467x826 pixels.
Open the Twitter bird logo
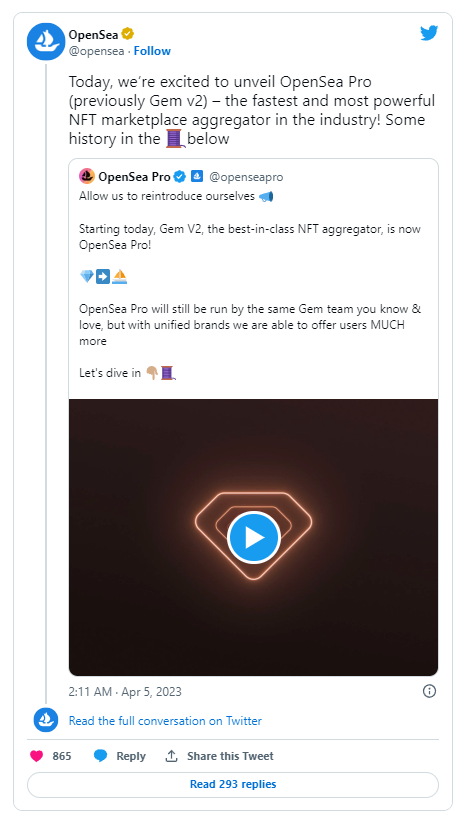(x=429, y=33)
